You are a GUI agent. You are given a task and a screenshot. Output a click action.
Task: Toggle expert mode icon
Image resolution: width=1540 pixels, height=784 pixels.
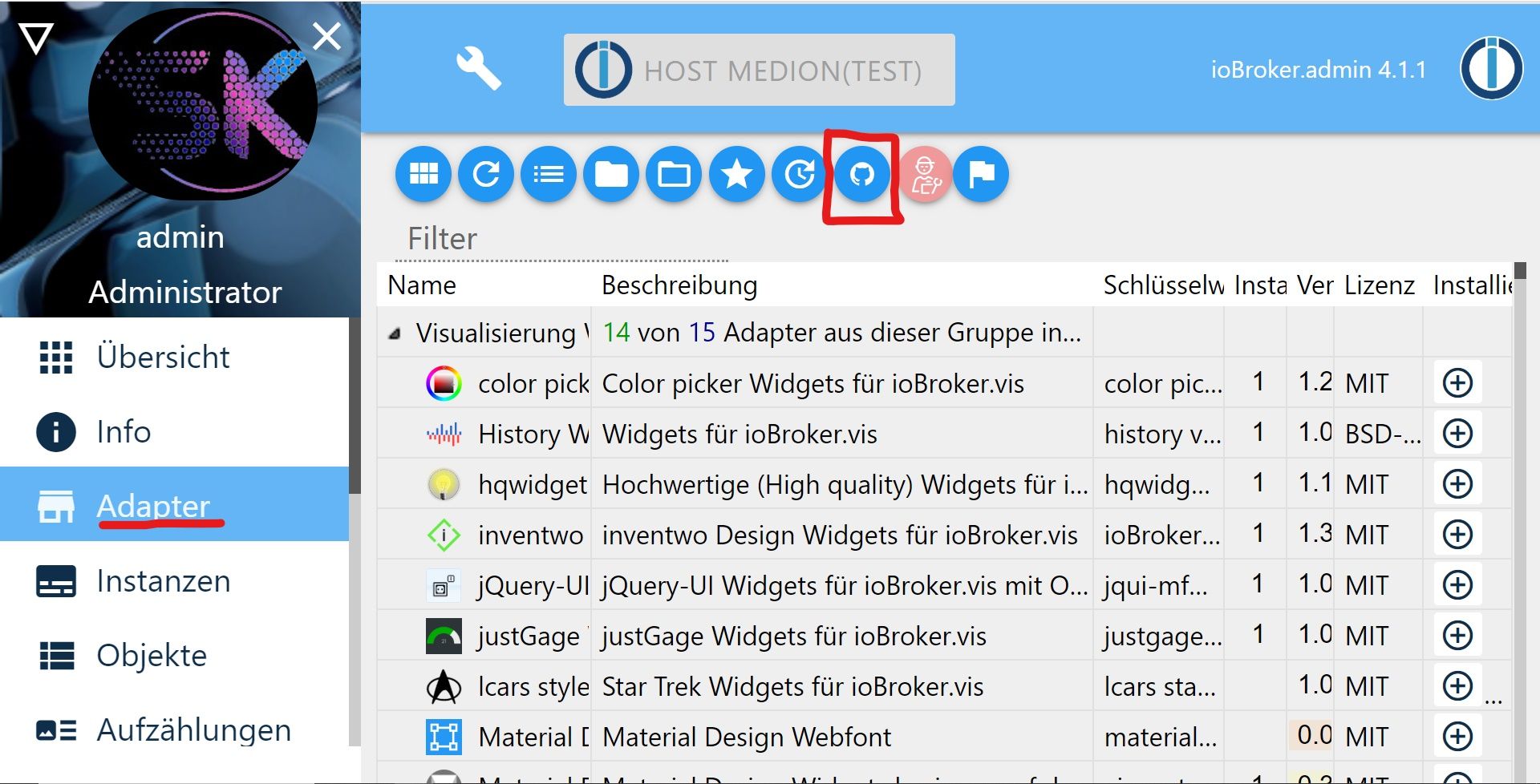(925, 173)
